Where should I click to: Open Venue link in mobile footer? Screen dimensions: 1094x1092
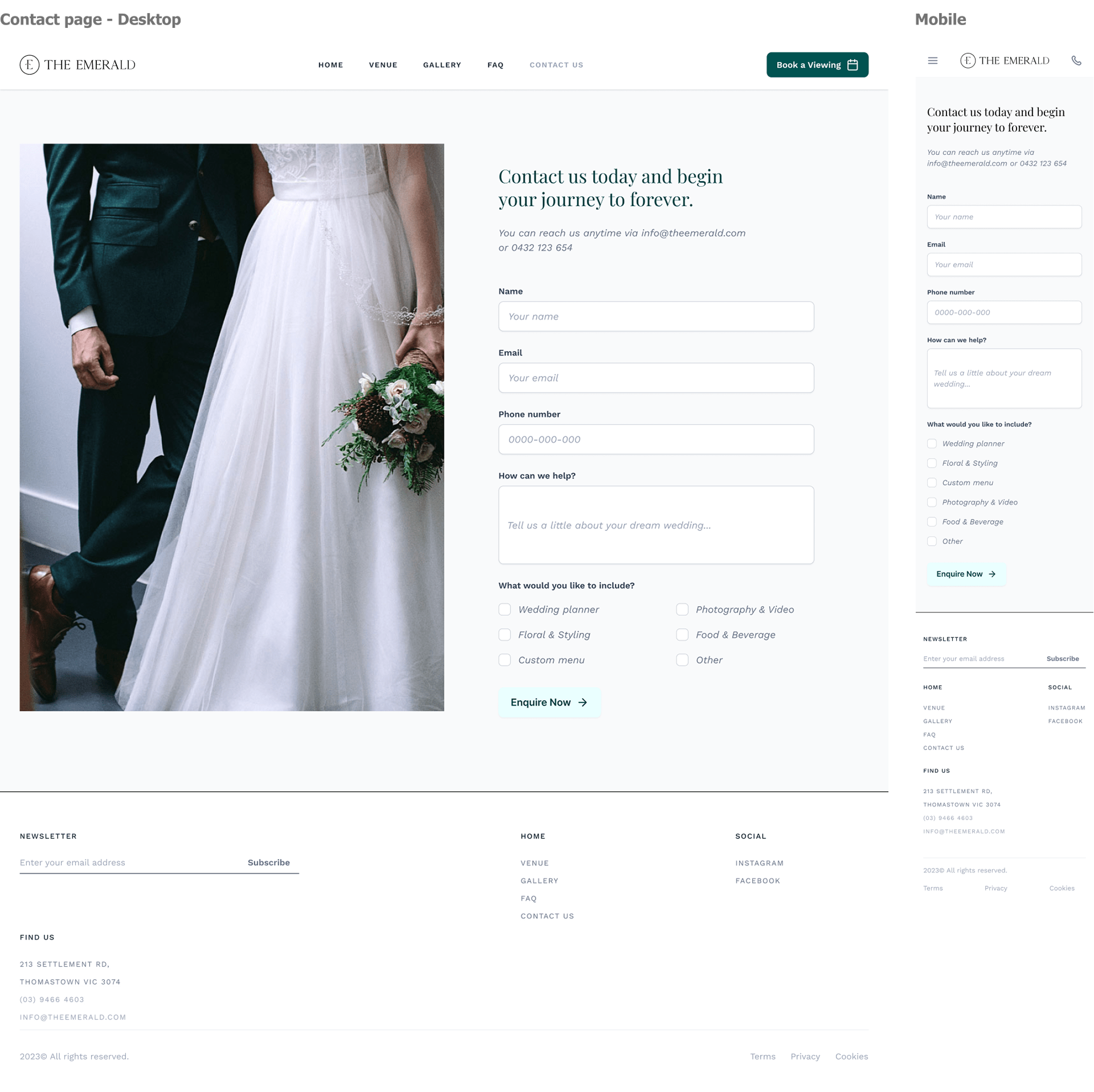coord(934,708)
